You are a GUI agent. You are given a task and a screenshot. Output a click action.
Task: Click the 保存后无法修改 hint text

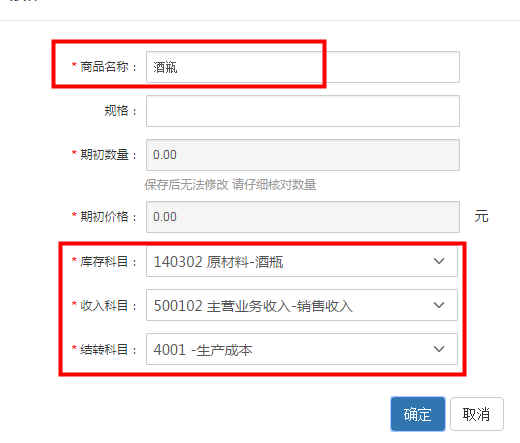186,184
